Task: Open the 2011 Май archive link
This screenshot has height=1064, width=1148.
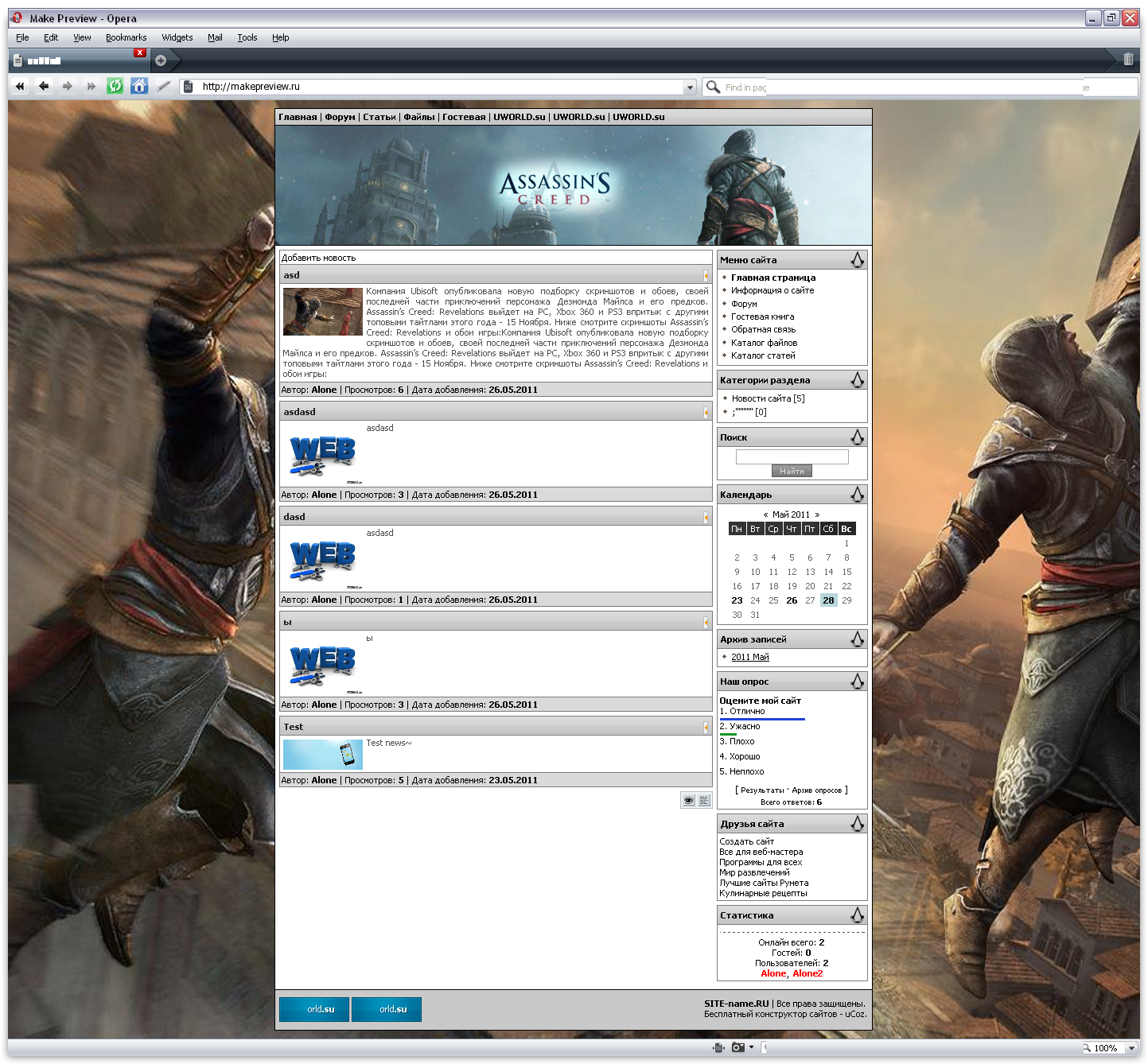Action: coord(750,657)
